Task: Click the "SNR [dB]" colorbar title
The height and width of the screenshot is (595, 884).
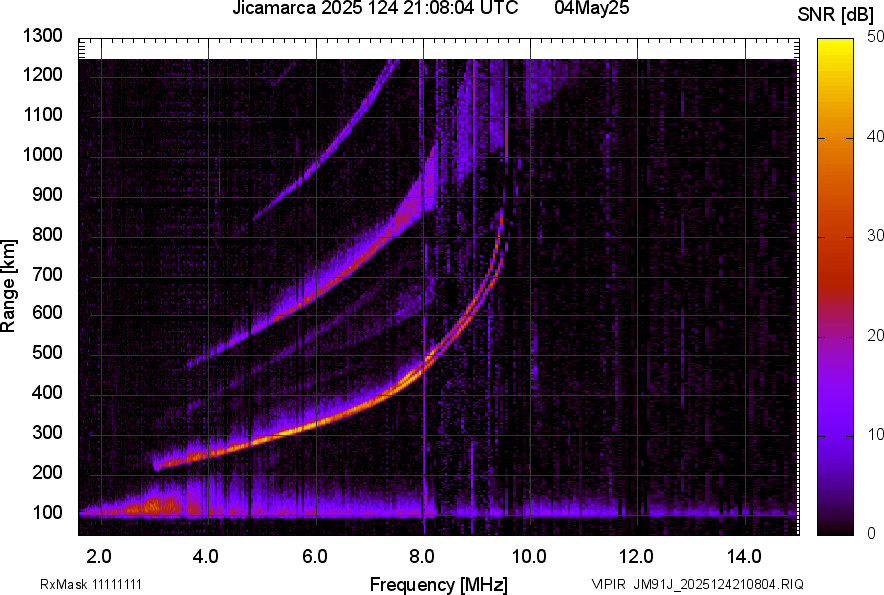Action: pos(836,15)
